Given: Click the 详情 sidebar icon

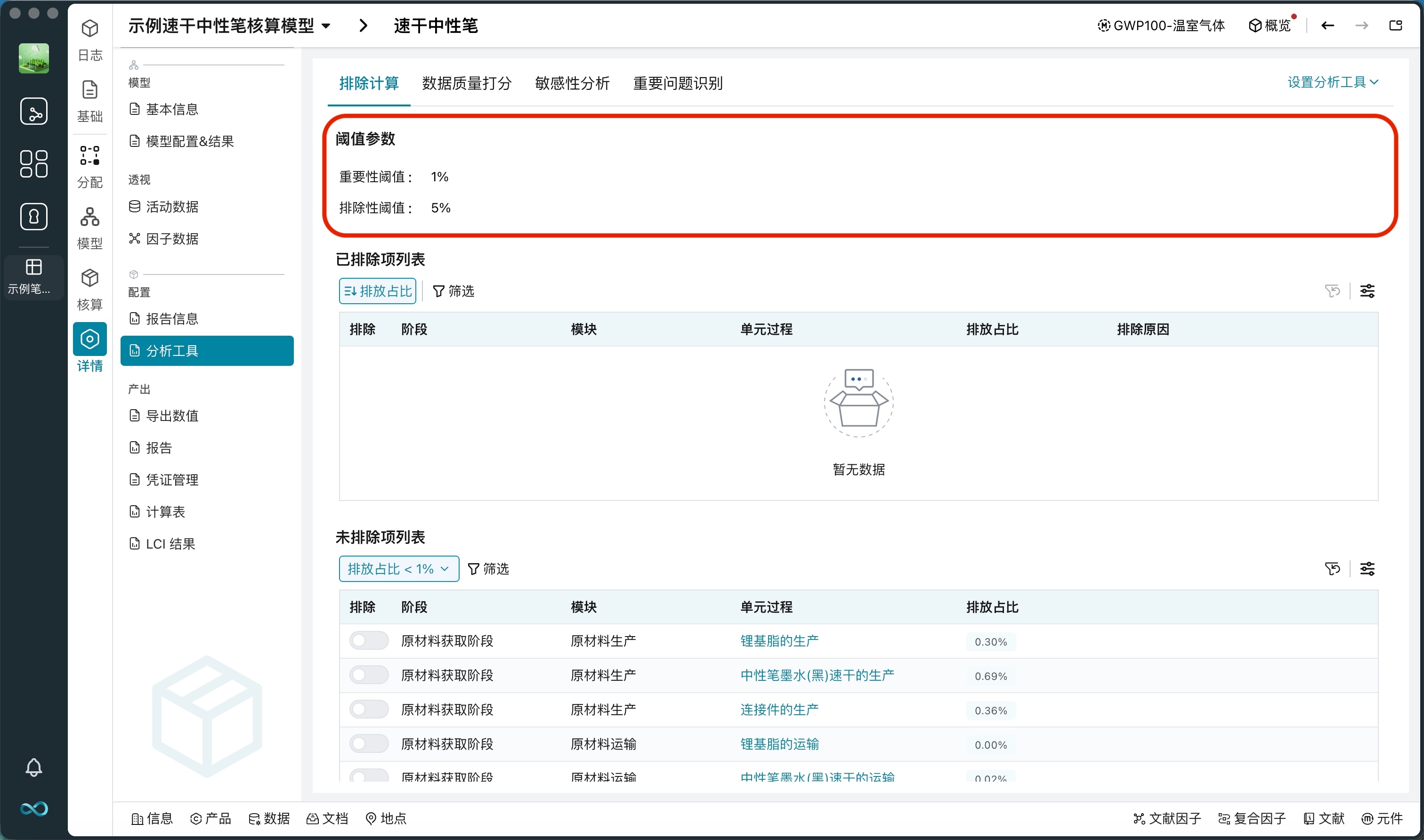Looking at the screenshot, I should tap(90, 347).
